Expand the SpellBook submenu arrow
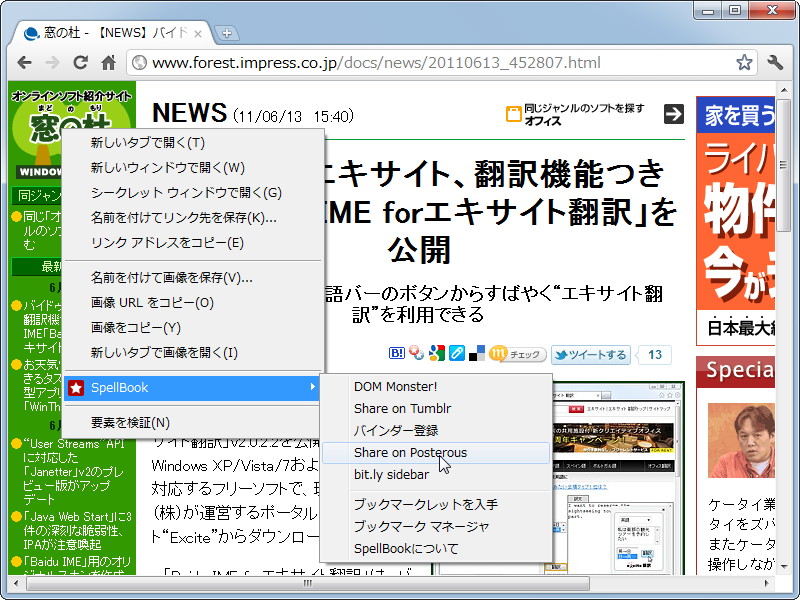The image size is (800, 600). 312,387
